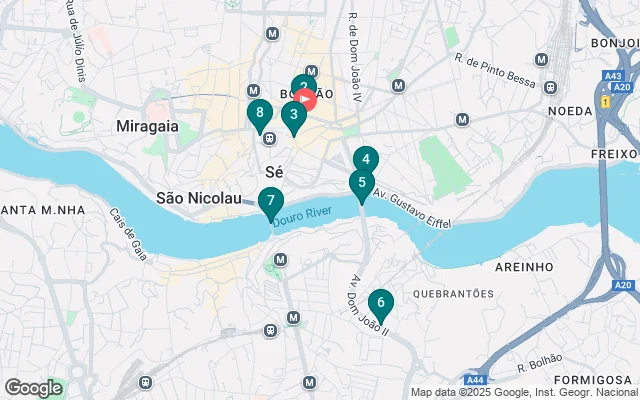Select map pin number 3
The width and height of the screenshot is (640, 400).
pyautogui.click(x=294, y=116)
